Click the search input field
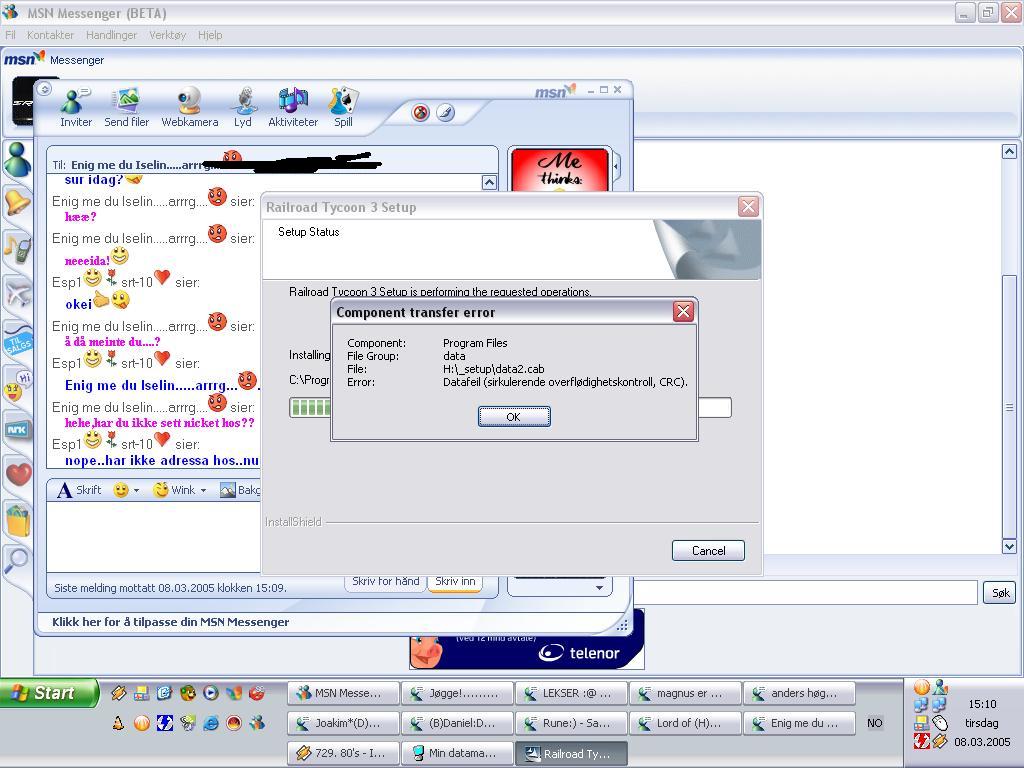 tap(805, 593)
